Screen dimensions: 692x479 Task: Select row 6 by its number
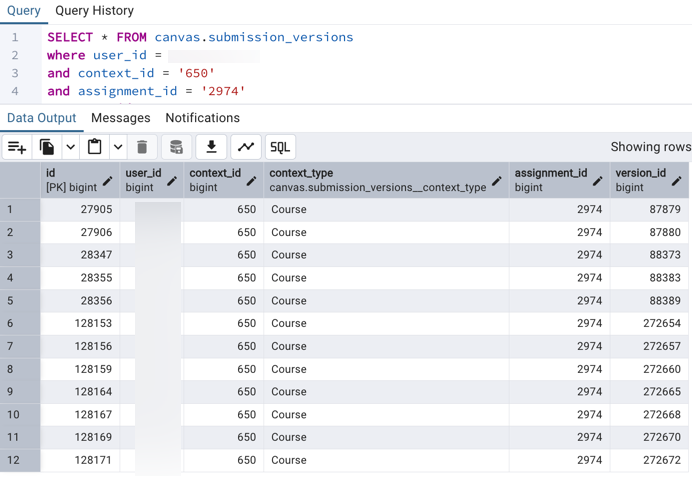pyautogui.click(x=10, y=323)
